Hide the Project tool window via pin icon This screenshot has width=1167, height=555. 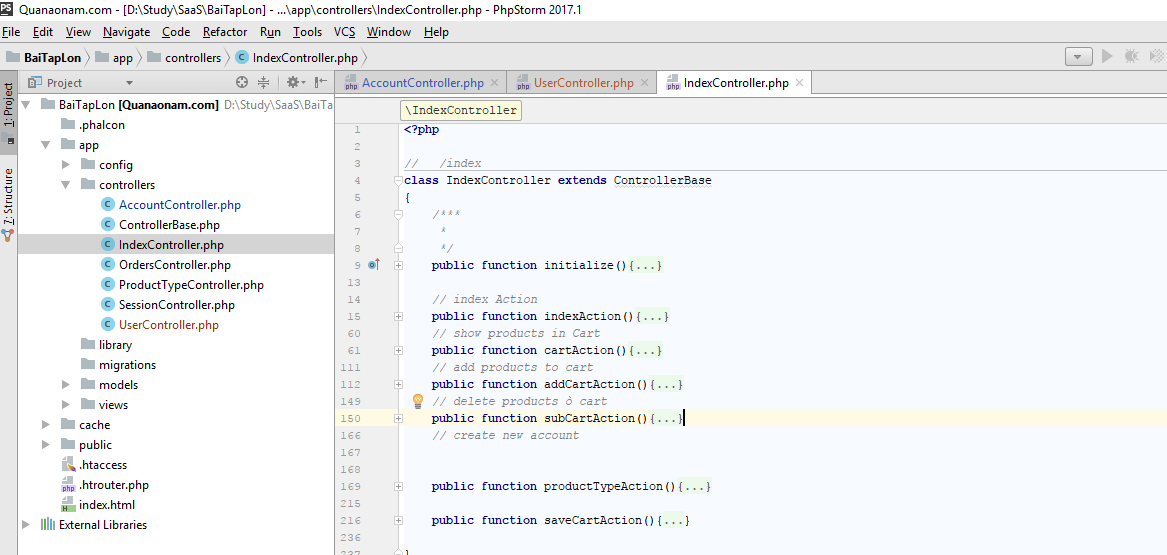(320, 83)
